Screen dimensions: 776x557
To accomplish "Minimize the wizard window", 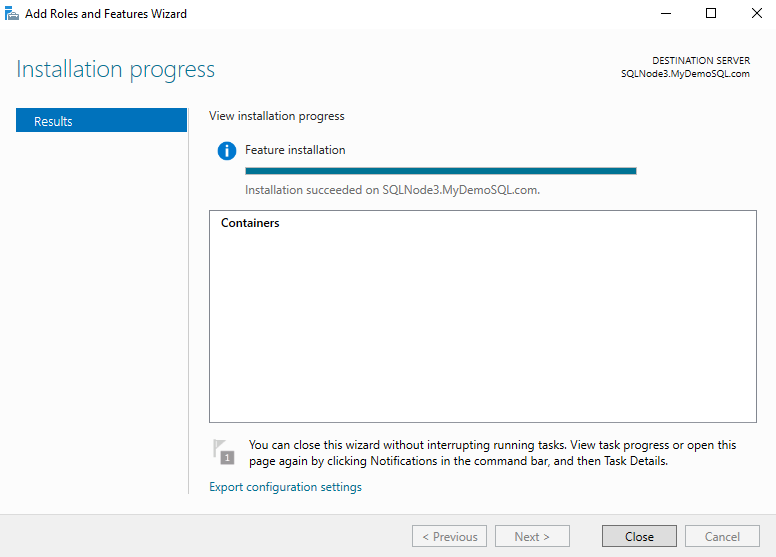I will point(666,13).
